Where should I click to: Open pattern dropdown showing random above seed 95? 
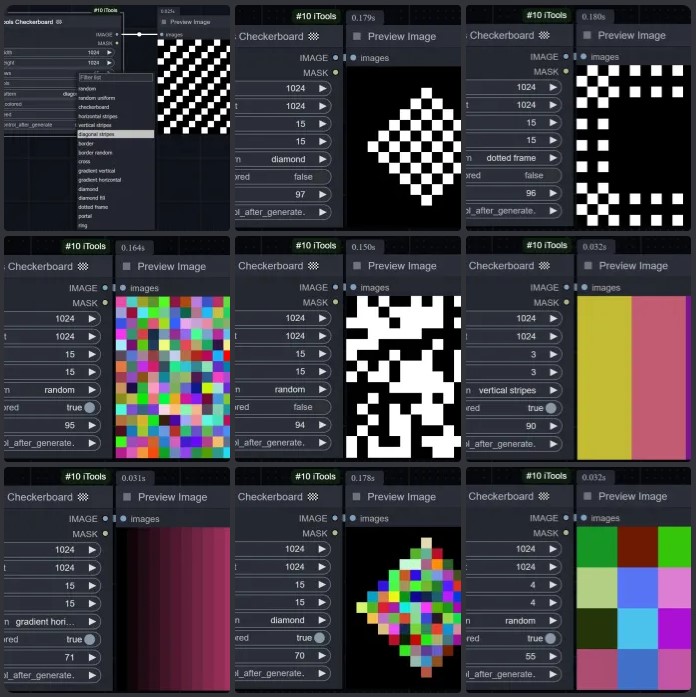point(52,390)
